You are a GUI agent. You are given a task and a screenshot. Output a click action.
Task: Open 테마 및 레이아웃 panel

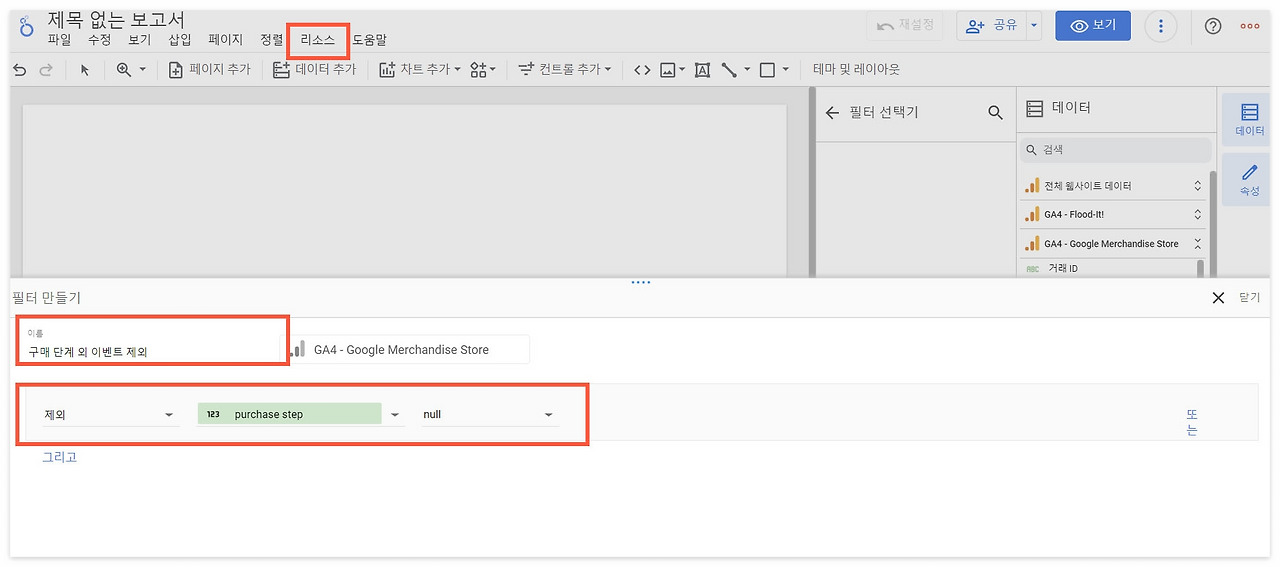(856, 70)
